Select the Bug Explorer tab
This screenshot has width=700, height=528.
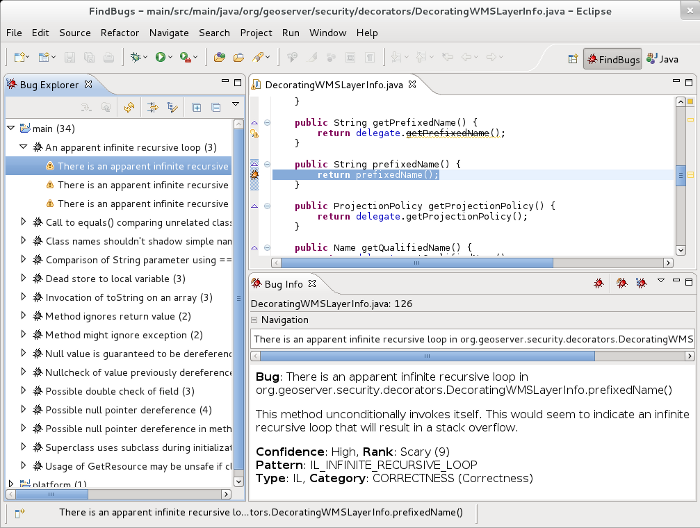(49, 84)
